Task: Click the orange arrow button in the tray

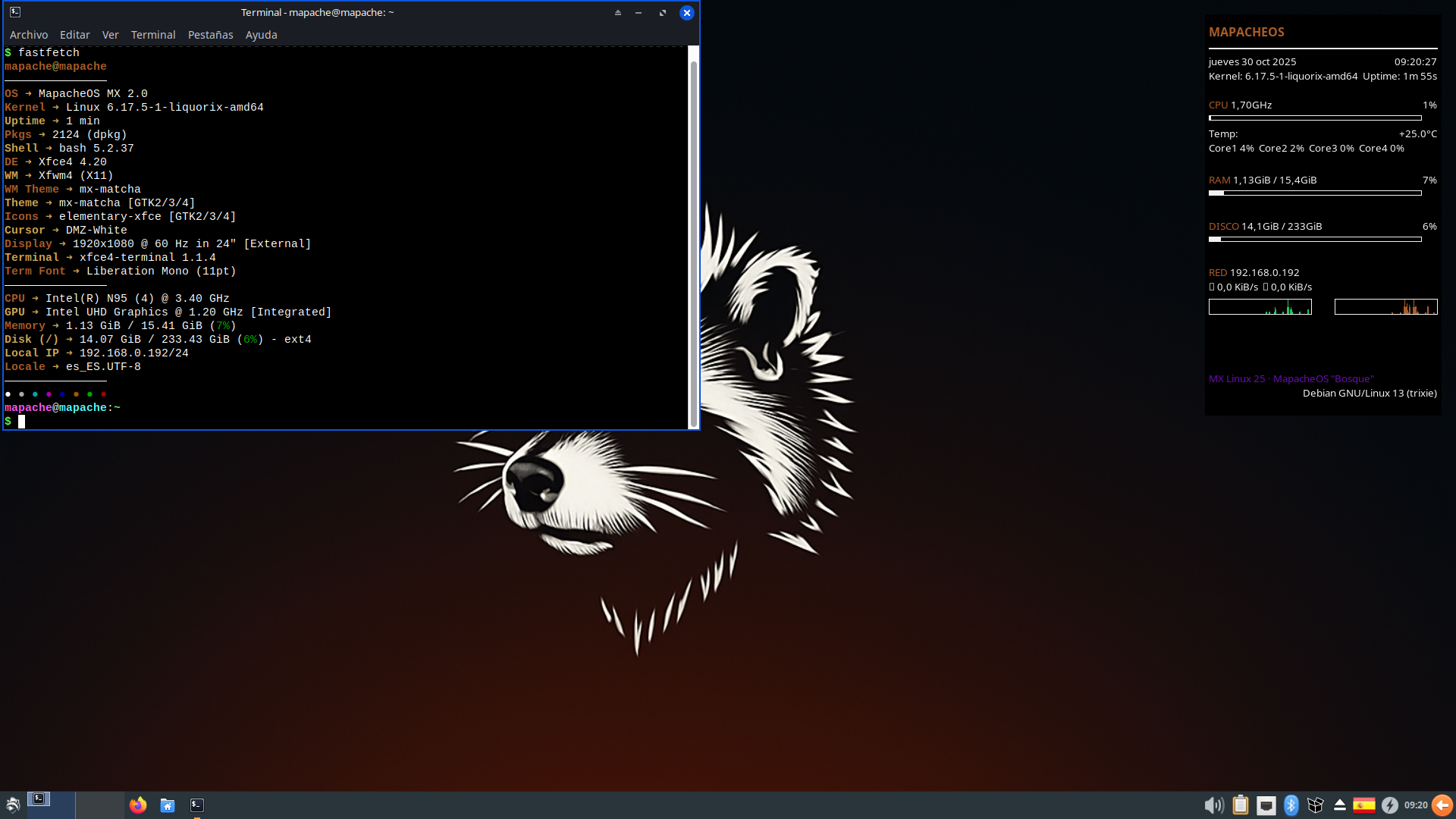Action: click(x=1441, y=805)
